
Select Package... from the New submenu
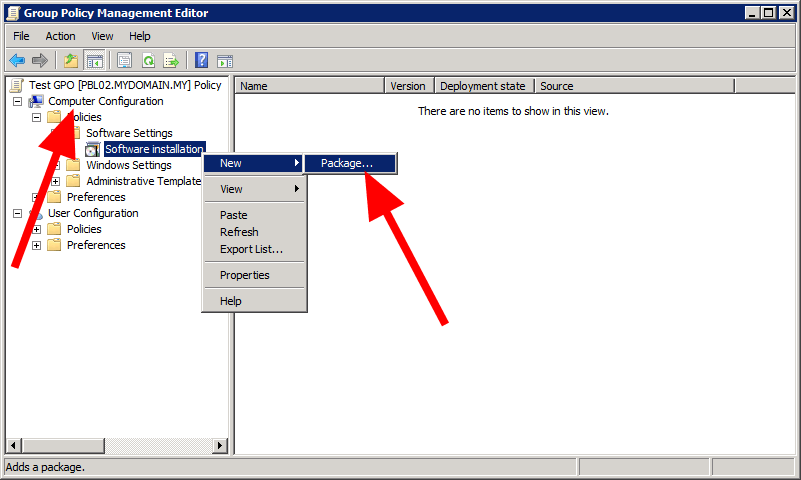click(347, 163)
